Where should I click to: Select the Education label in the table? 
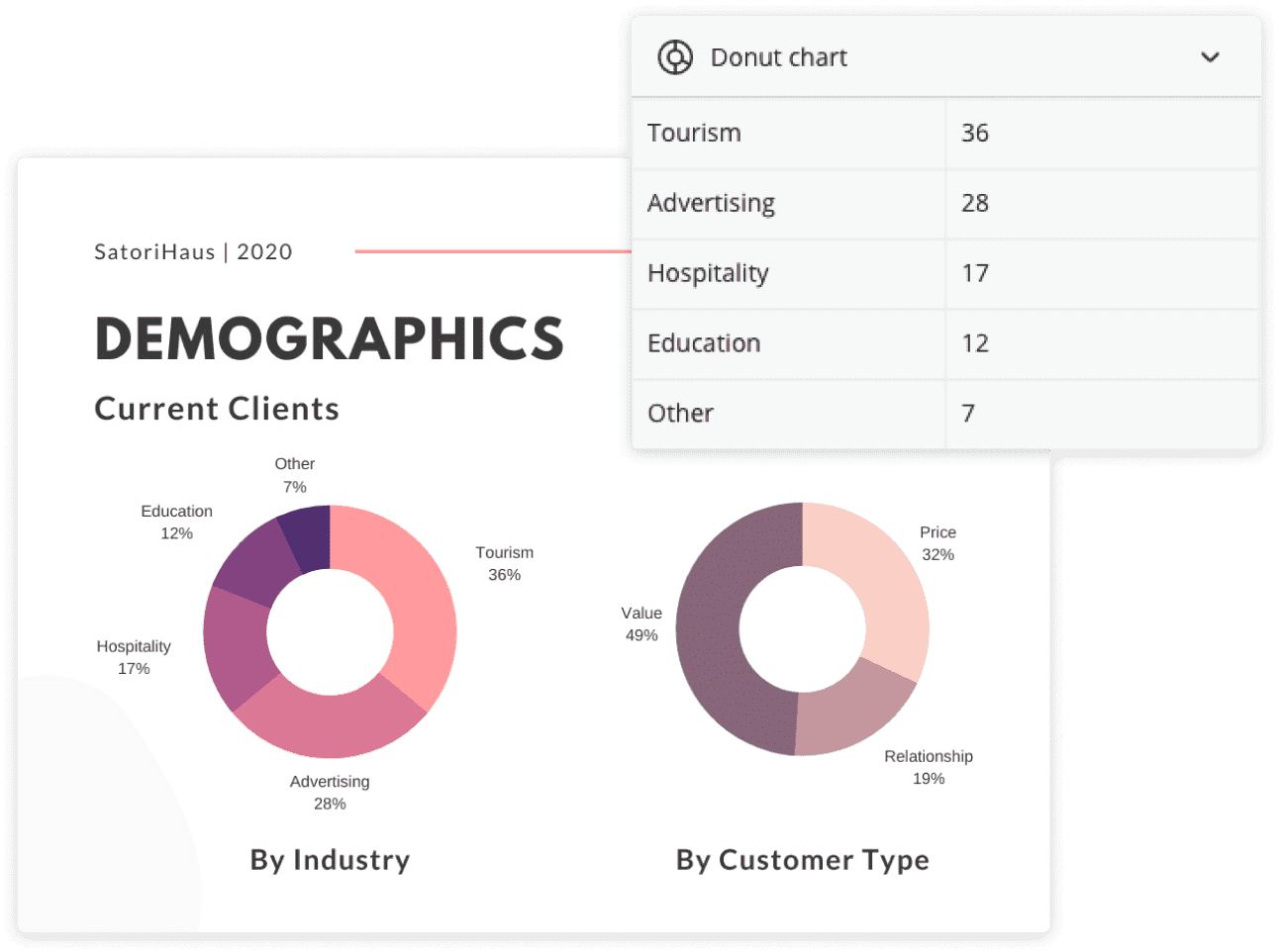tap(704, 343)
